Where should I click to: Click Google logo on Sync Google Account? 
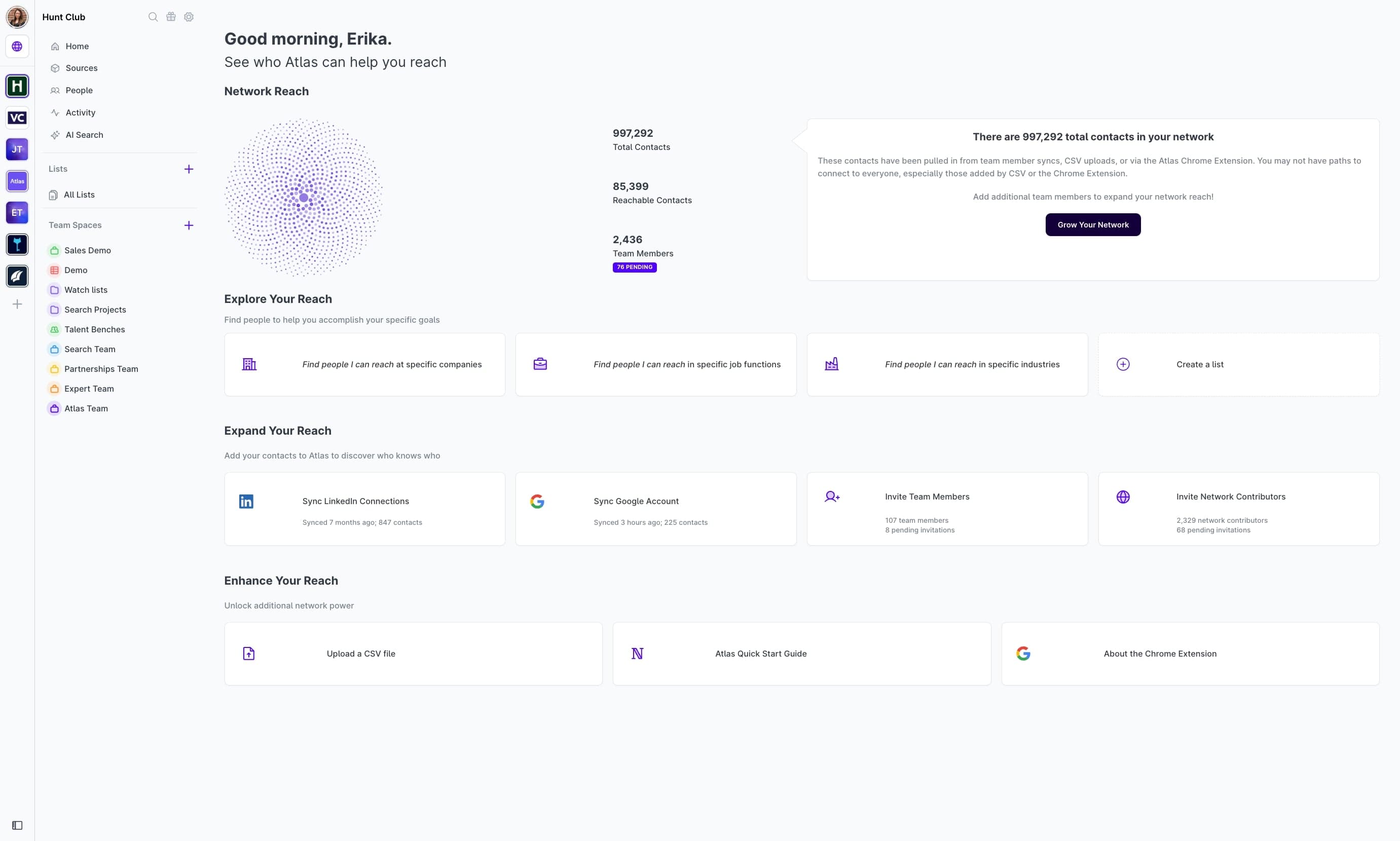point(537,502)
